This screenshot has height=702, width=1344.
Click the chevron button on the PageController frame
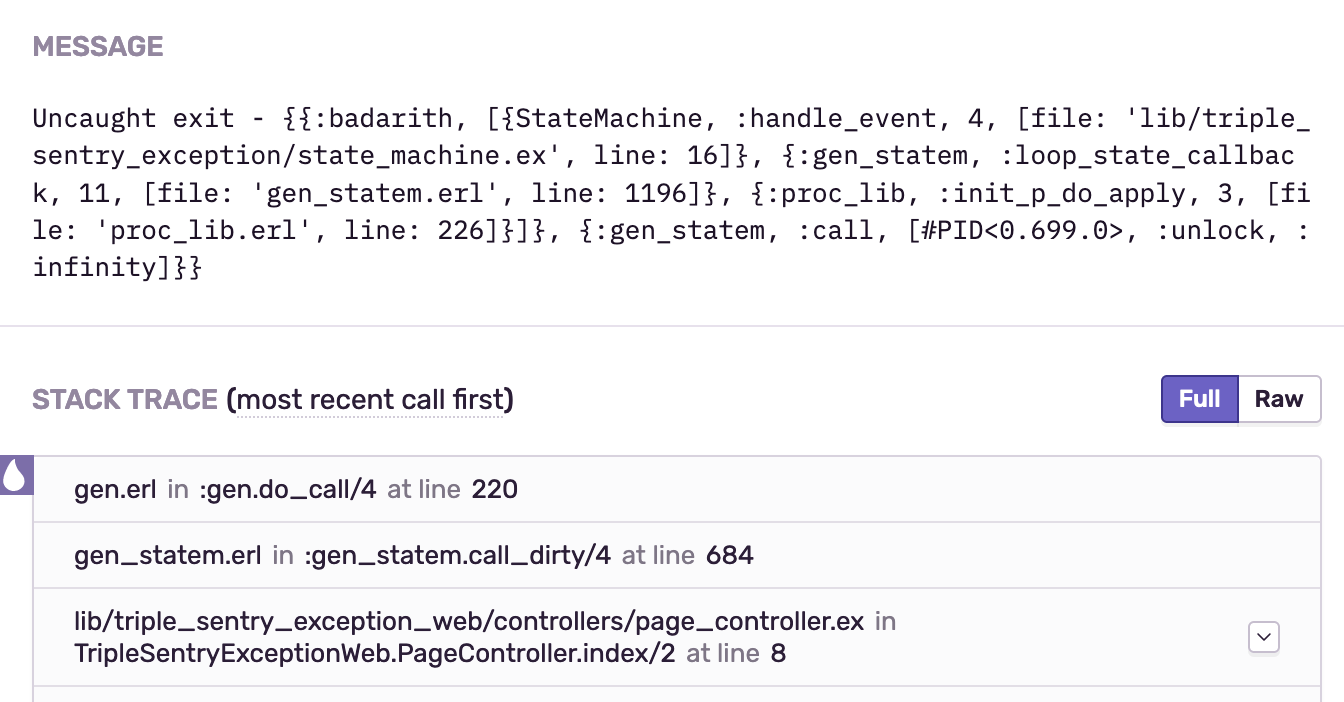[1263, 637]
